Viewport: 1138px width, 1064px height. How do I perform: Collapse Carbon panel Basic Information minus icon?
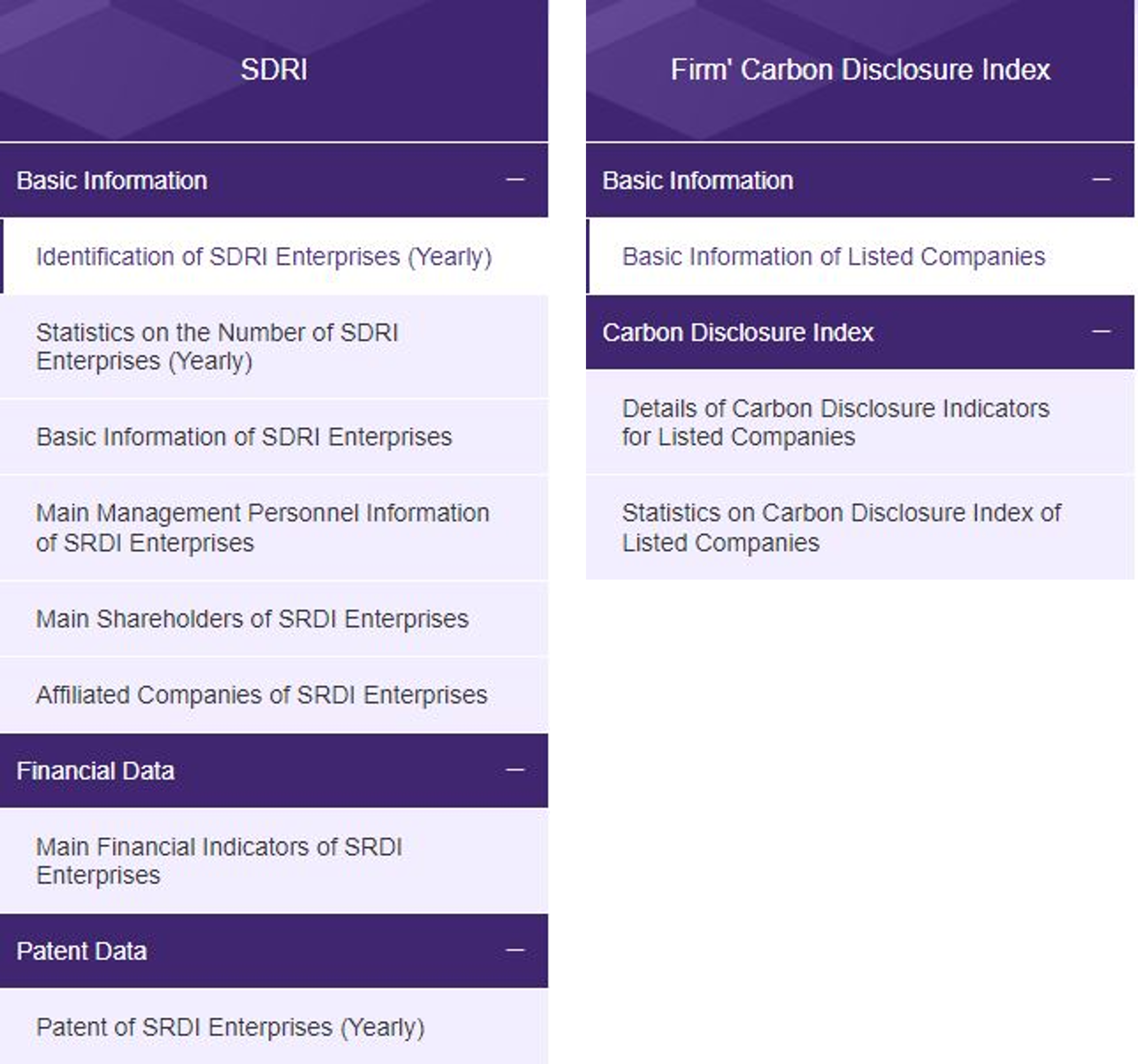click(1101, 181)
